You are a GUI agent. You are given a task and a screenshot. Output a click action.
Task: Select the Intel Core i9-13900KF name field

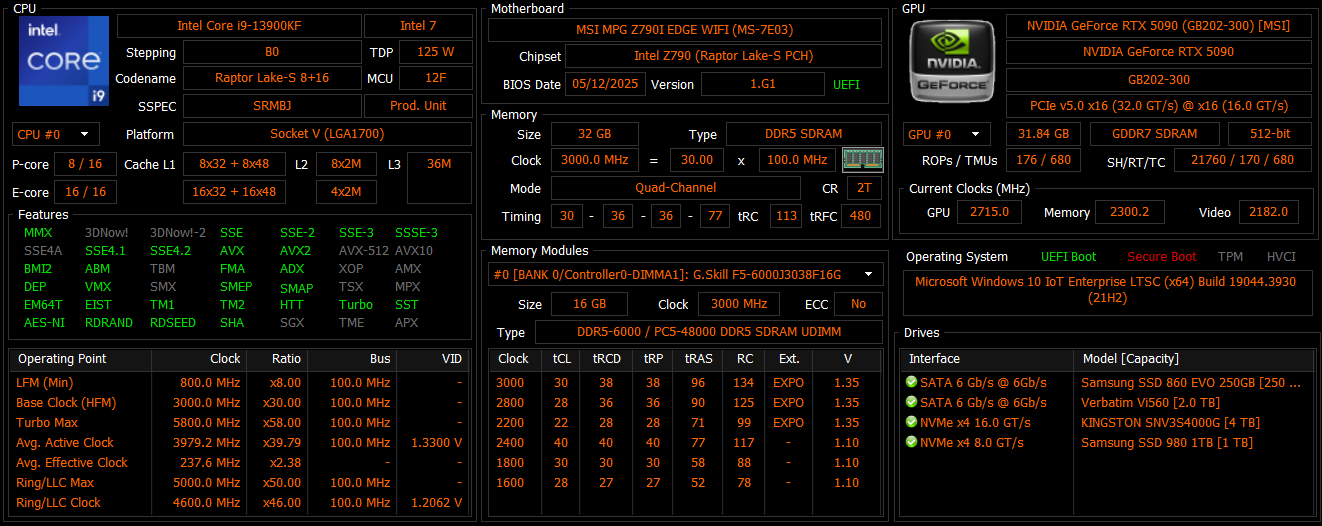pyautogui.click(x=237, y=26)
